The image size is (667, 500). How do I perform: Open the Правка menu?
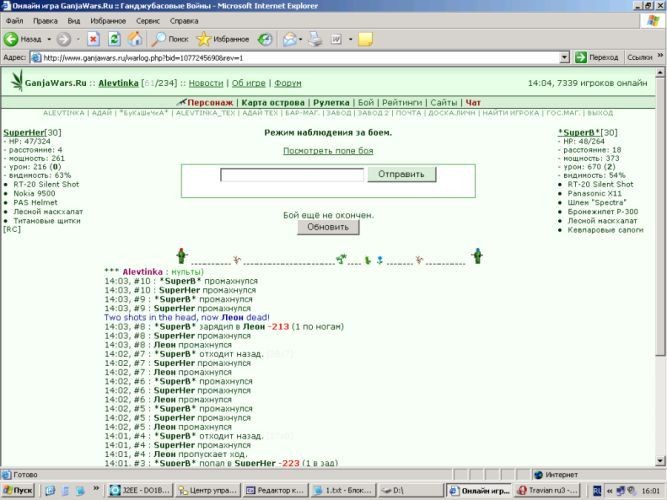(x=45, y=21)
